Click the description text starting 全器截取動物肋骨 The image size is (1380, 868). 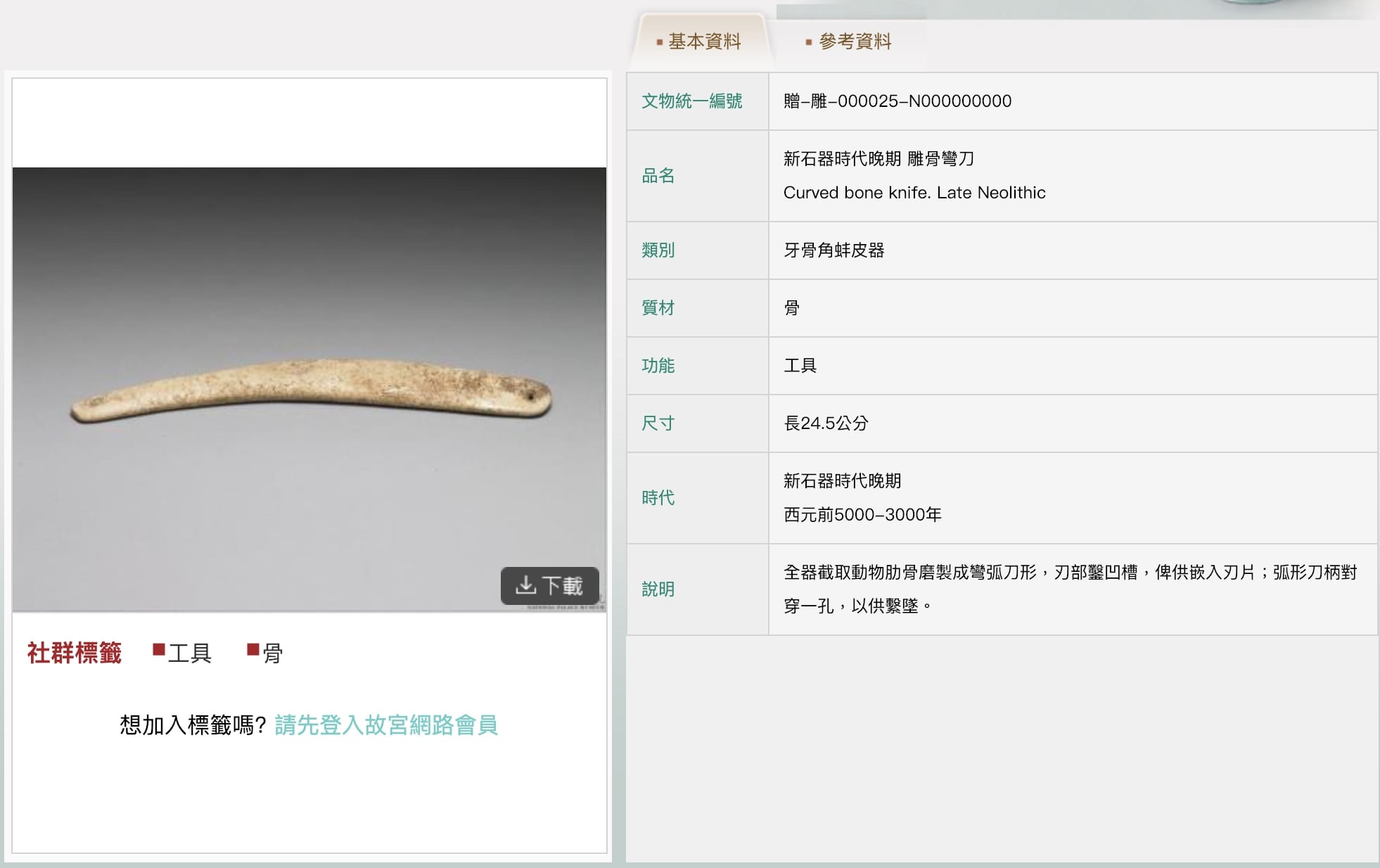pyautogui.click(x=1071, y=589)
